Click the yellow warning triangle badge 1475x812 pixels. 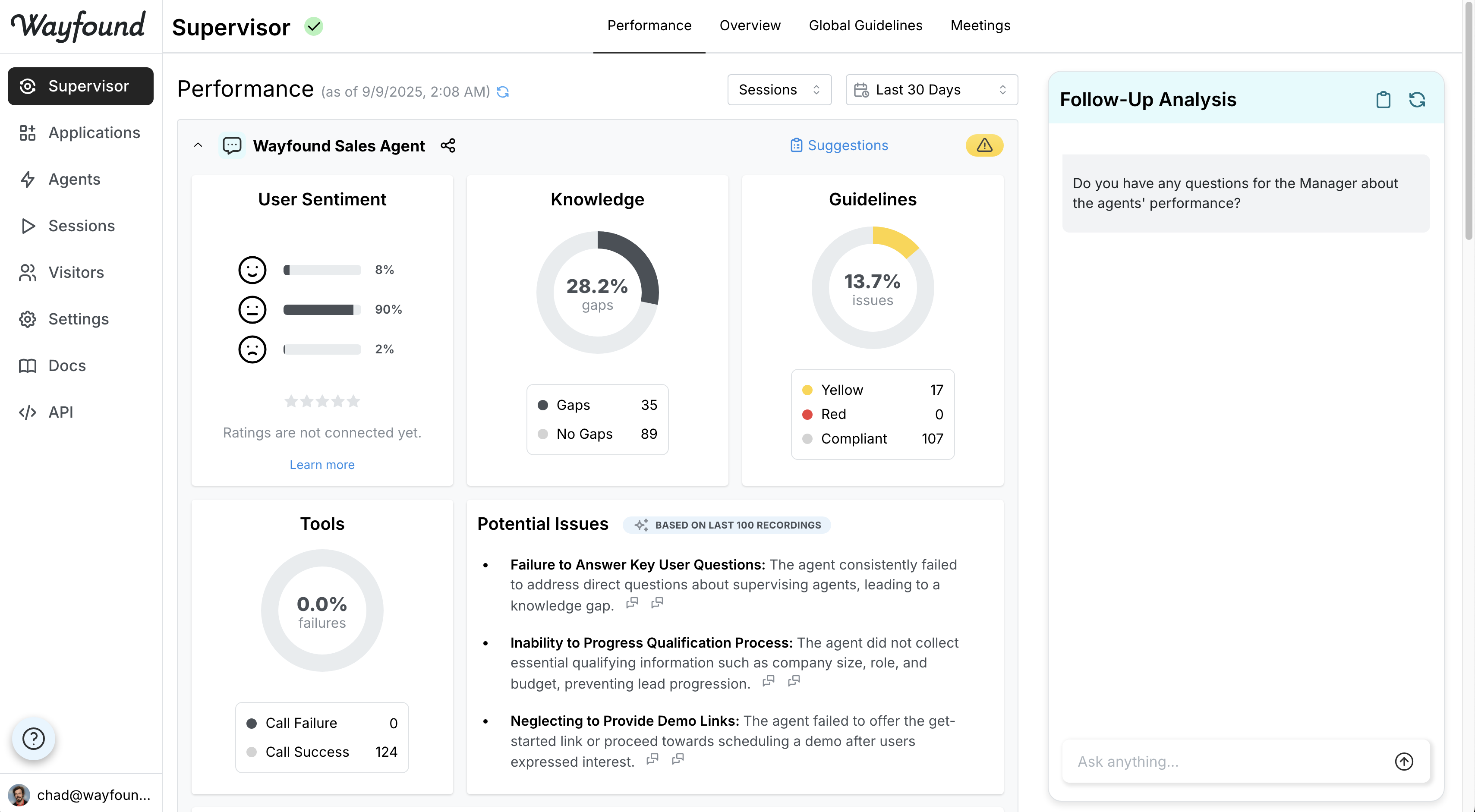coord(984,145)
